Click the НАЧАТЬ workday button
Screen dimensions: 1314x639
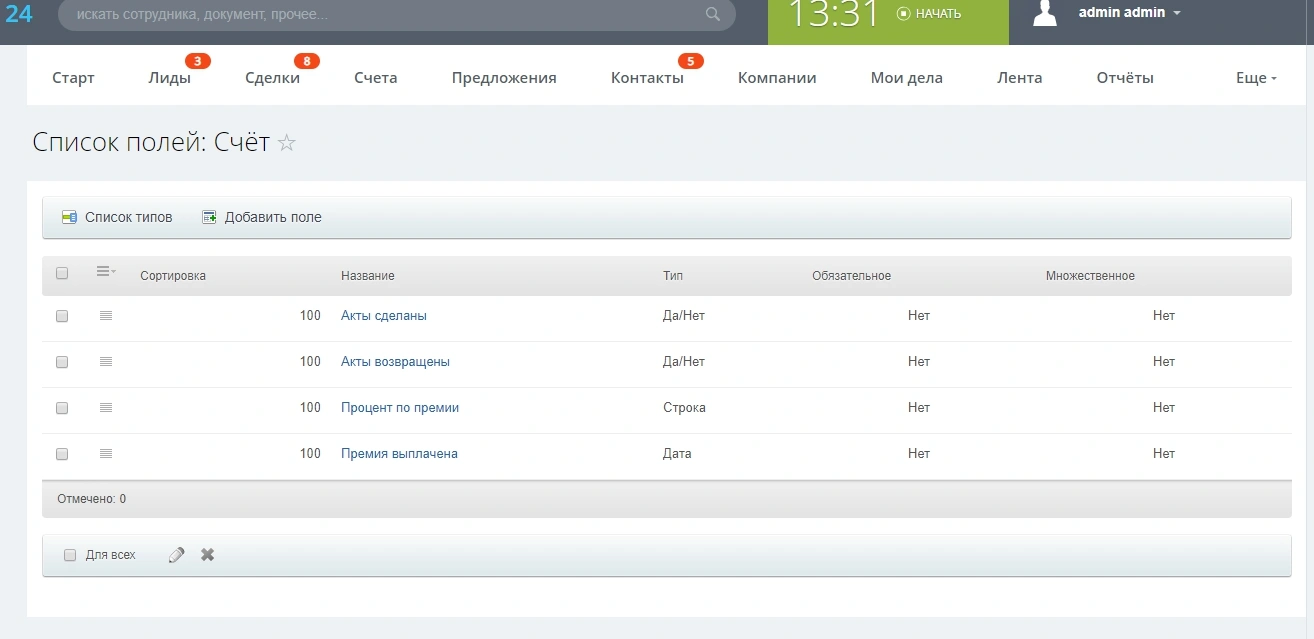click(929, 14)
